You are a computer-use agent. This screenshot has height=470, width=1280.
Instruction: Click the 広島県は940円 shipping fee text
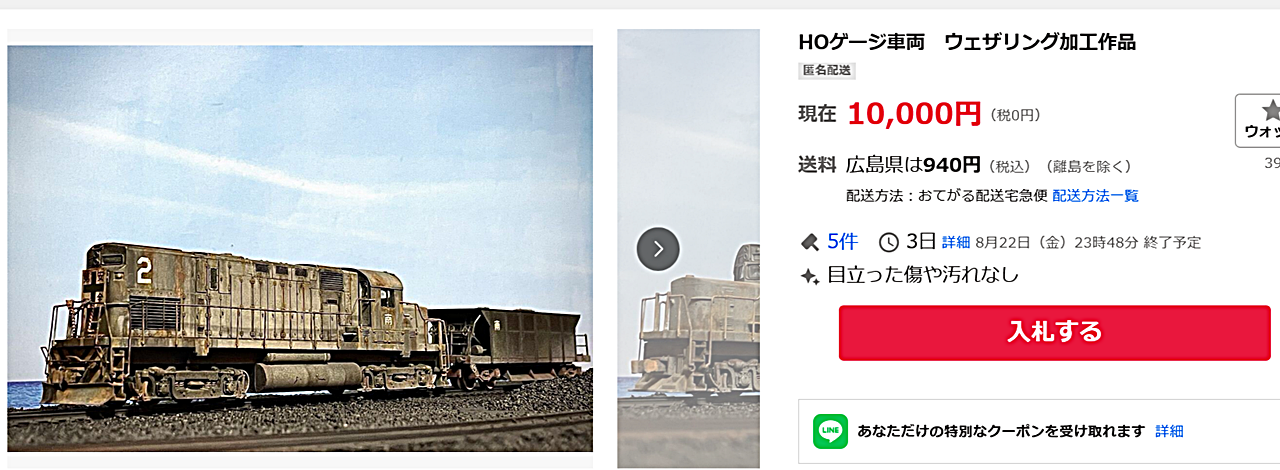tap(913, 165)
